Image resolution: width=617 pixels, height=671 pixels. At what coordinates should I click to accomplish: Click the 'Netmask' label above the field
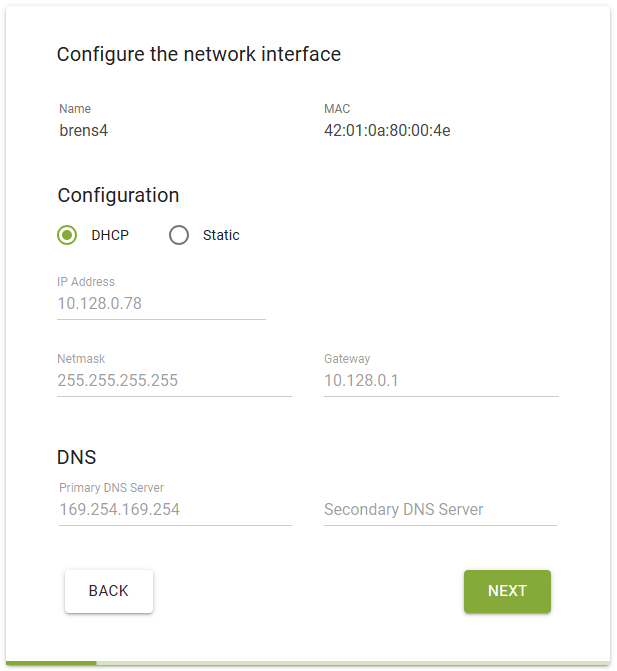point(81,359)
